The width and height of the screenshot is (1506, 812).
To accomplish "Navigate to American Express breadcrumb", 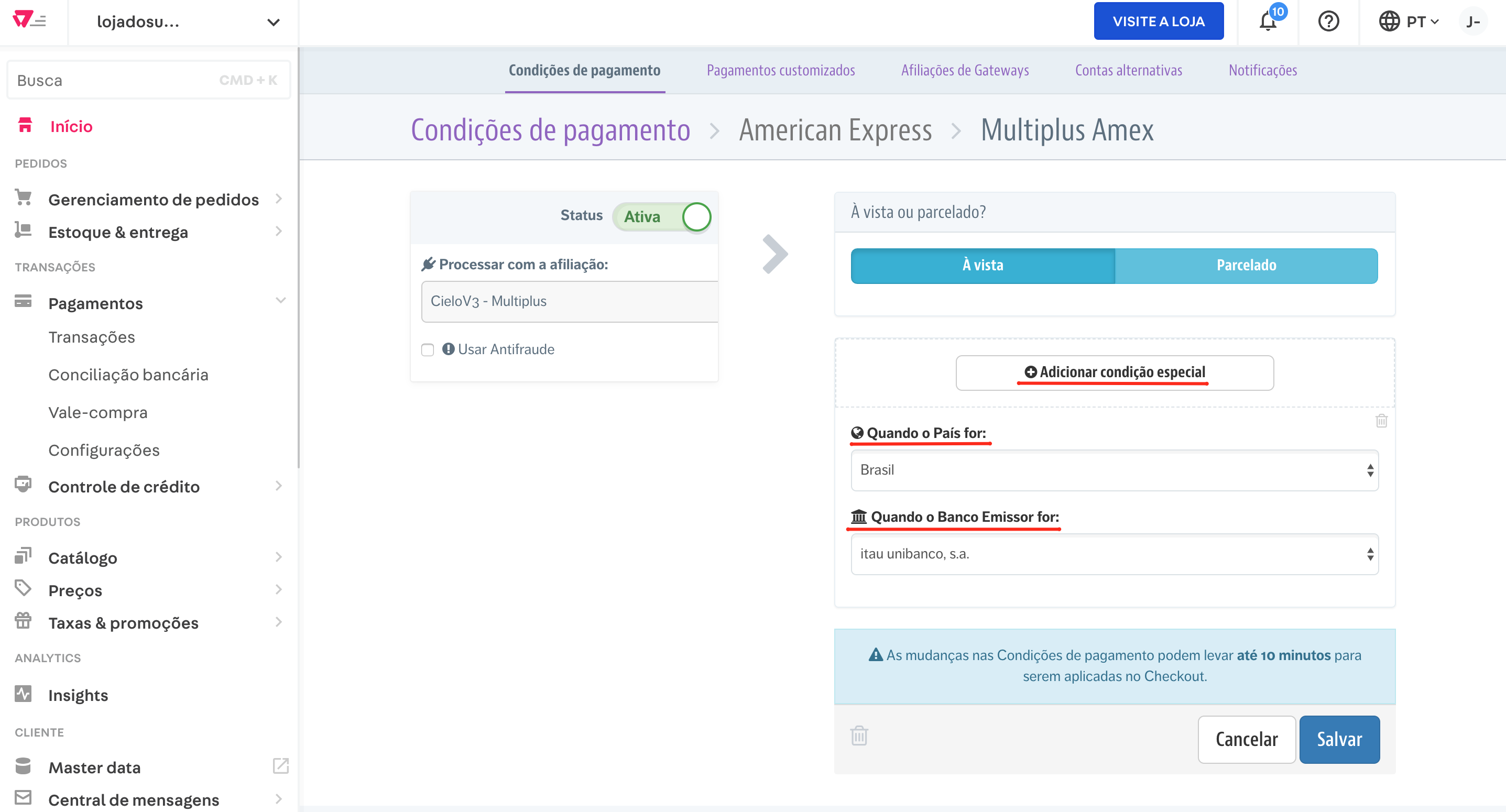I will (x=836, y=130).
